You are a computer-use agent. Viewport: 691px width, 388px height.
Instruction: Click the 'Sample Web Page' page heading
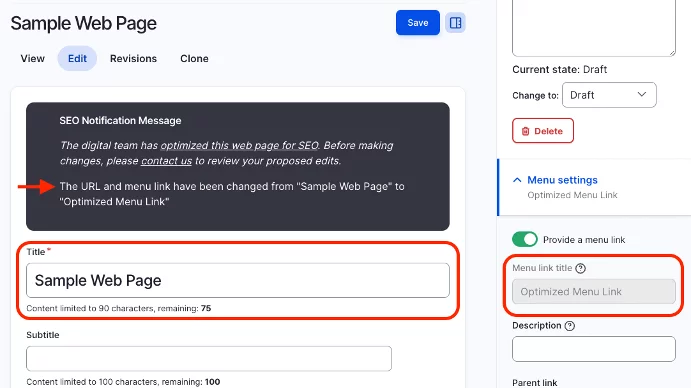(84, 23)
